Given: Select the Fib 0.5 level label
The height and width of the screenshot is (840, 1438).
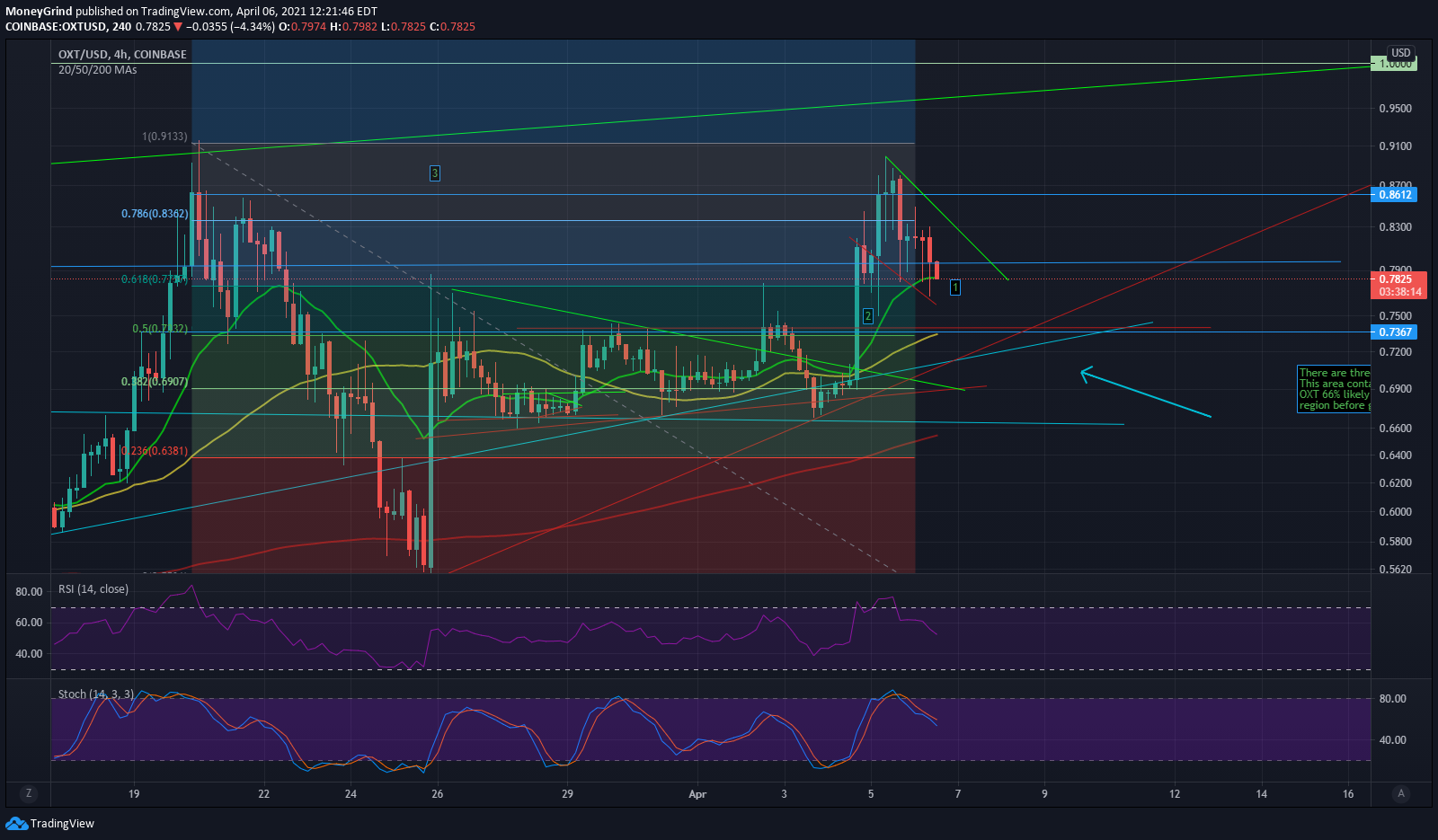Looking at the screenshot, I should (x=160, y=329).
